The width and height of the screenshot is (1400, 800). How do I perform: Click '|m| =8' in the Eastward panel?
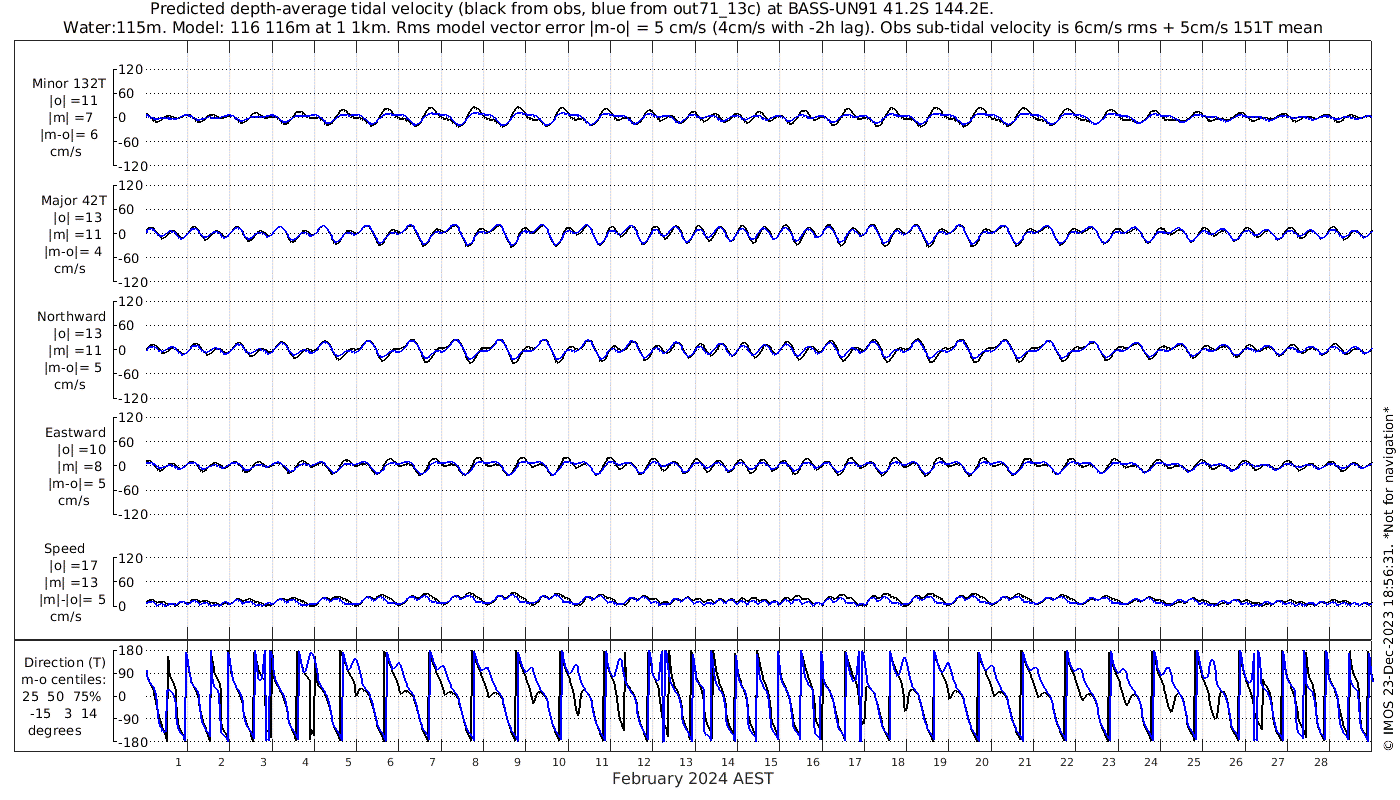pyautogui.click(x=79, y=467)
